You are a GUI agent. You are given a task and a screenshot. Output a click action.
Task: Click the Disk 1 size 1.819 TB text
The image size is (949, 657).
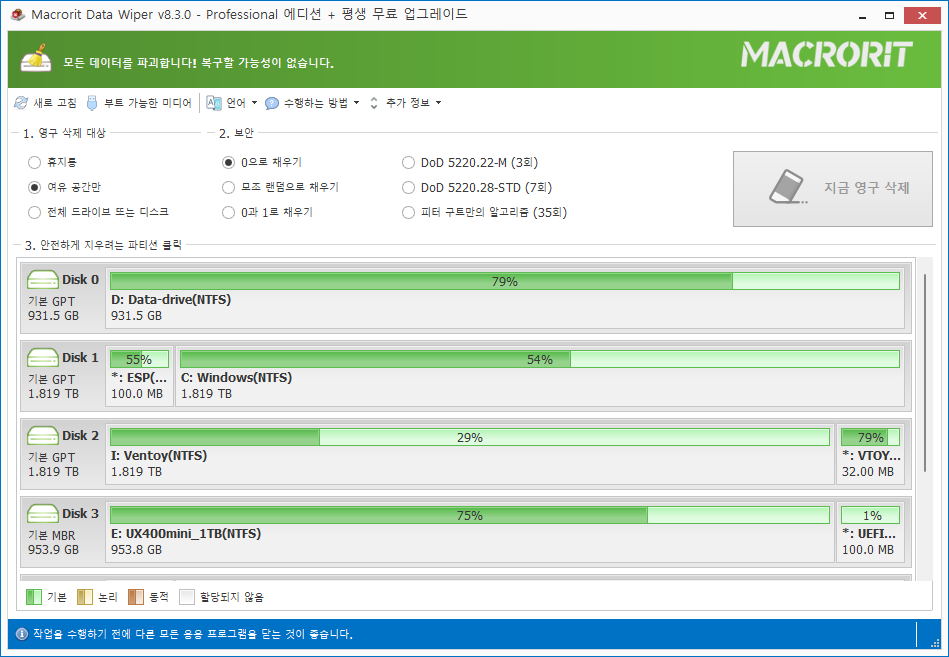point(53,394)
